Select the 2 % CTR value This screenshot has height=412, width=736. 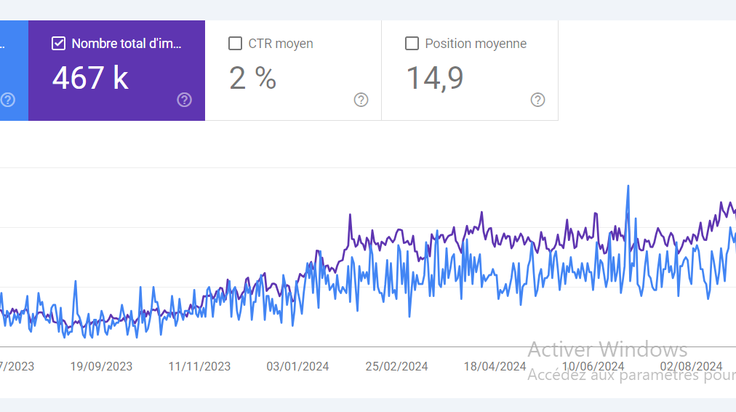tap(253, 78)
